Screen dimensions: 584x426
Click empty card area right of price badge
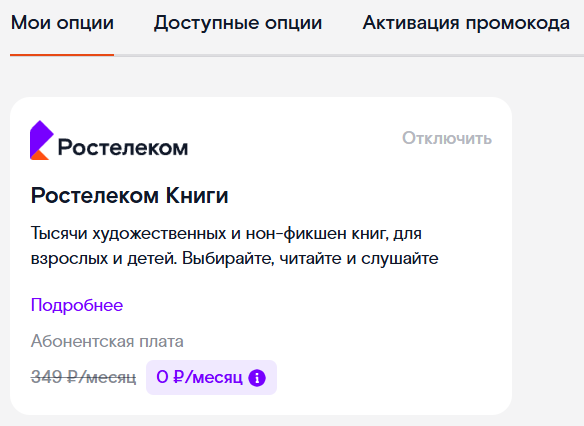391,377
